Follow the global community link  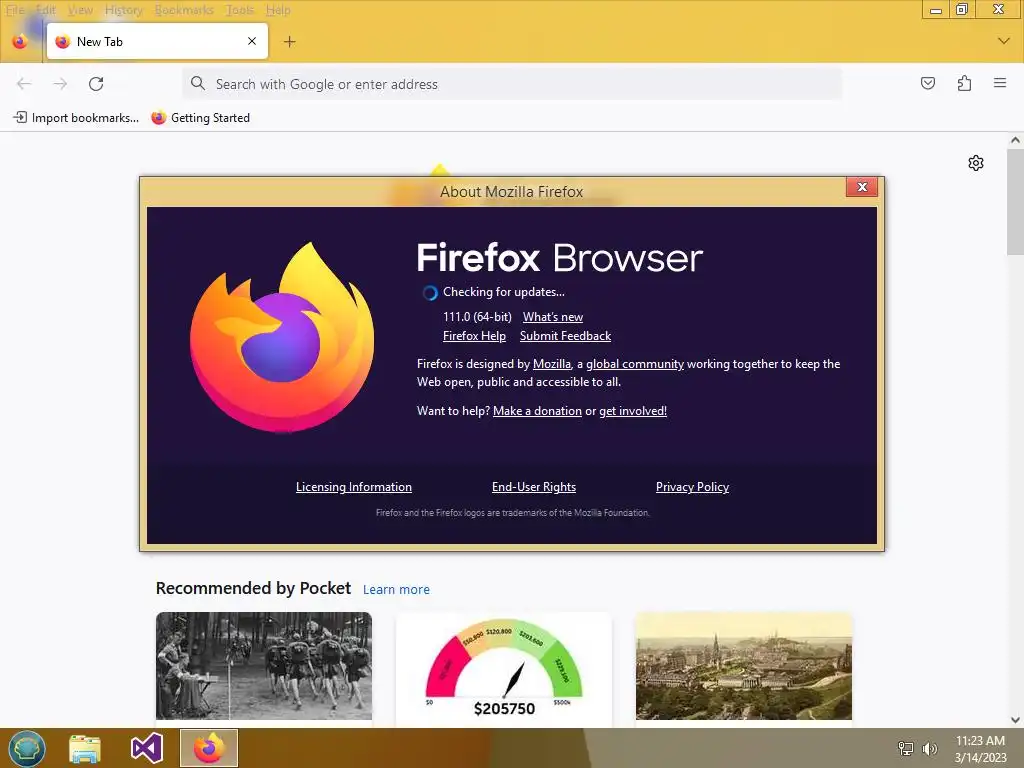pos(635,364)
